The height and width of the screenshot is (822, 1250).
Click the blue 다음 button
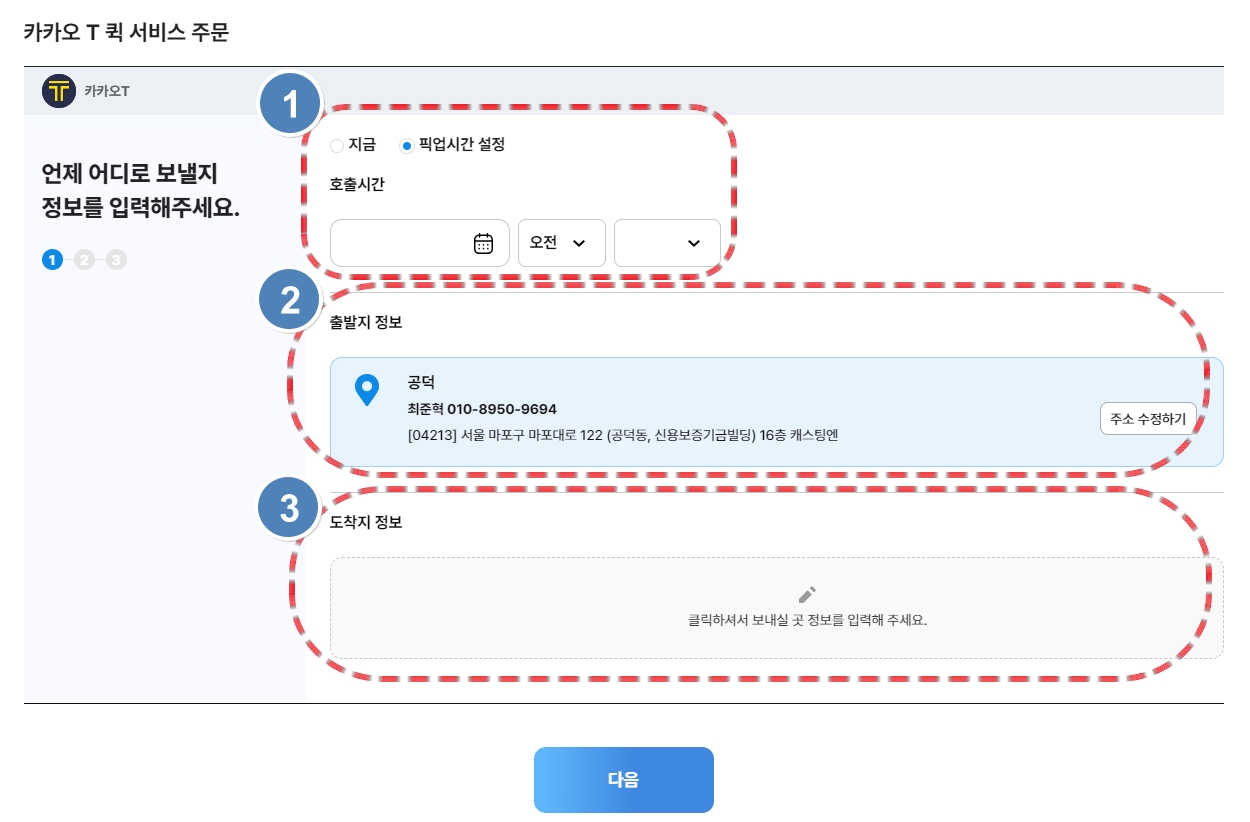point(624,780)
